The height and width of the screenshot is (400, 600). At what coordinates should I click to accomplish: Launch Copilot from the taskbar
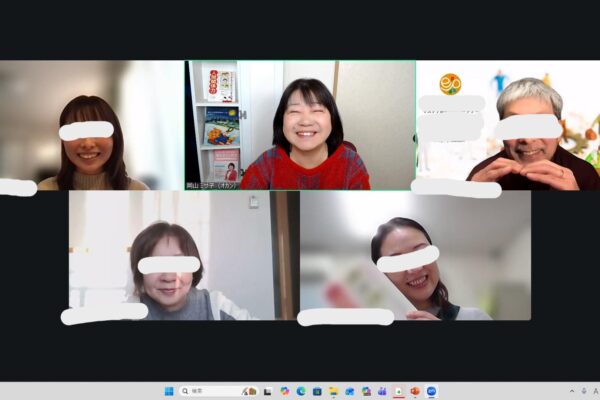(x=284, y=391)
